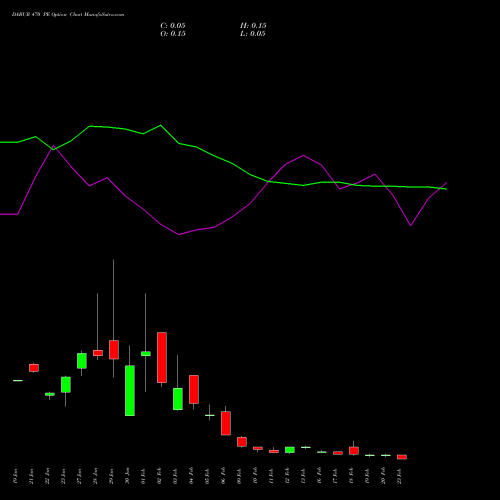Image resolution: width=500 pixels, height=500 pixels.
Task: Click the chart title text at top-left
Action: pyautogui.click(x=68, y=15)
